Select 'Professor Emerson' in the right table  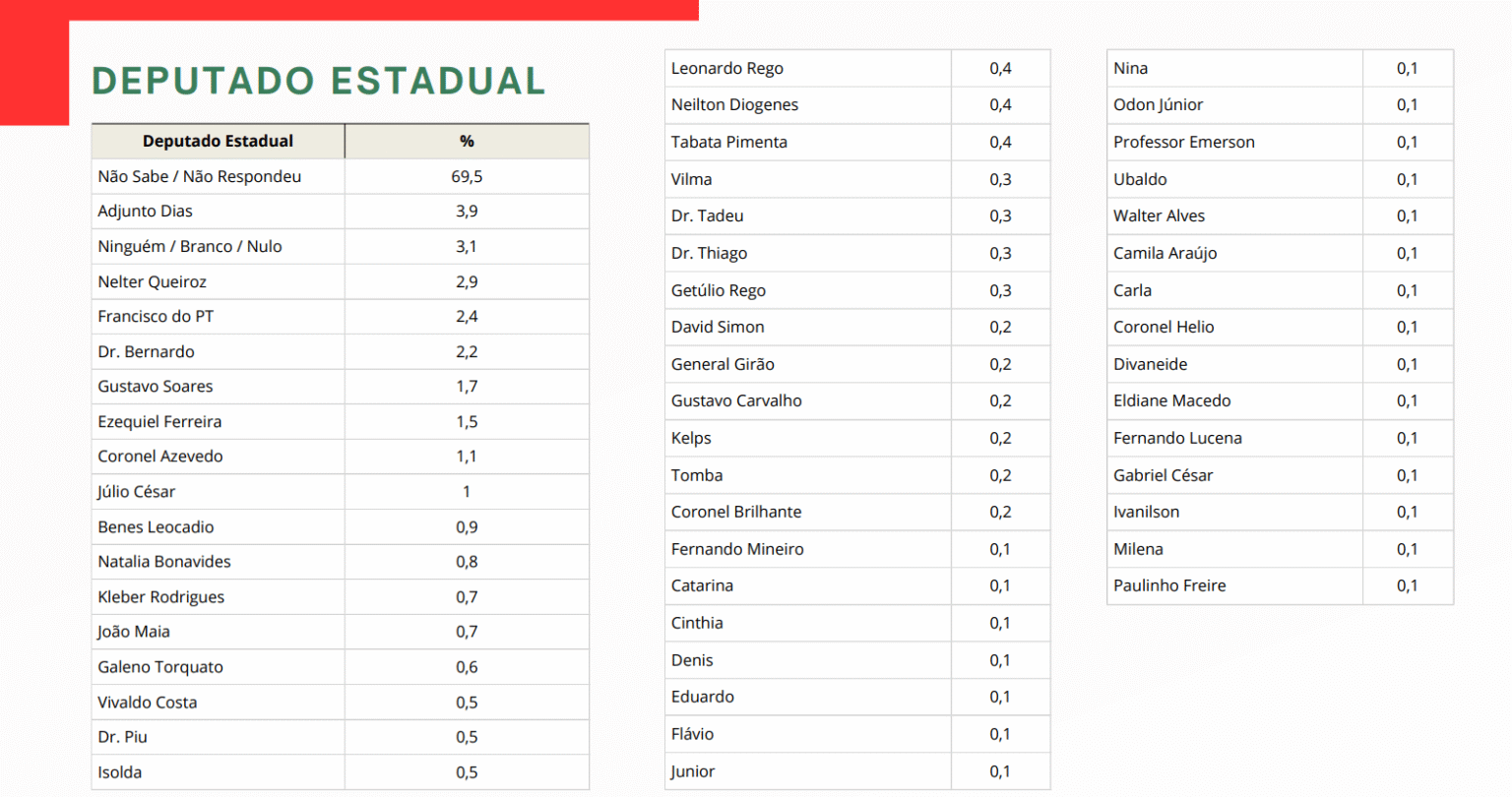1184,142
